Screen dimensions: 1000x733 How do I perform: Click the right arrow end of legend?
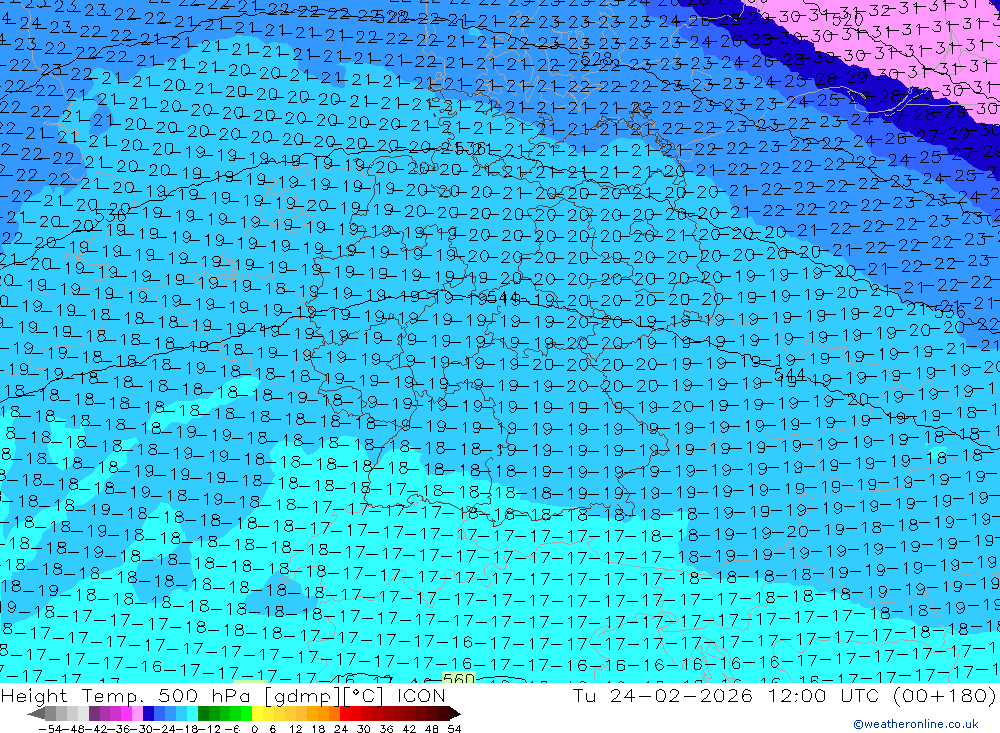455,713
